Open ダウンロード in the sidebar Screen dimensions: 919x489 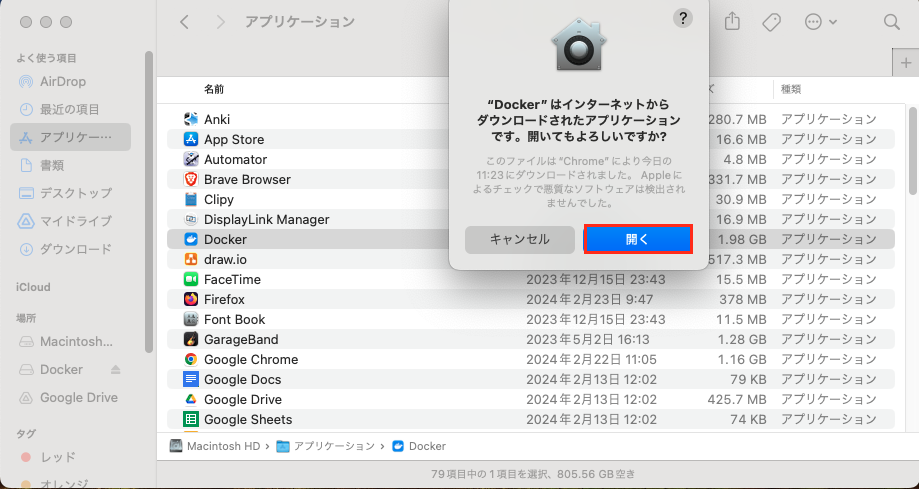pyautogui.click(x=70, y=249)
